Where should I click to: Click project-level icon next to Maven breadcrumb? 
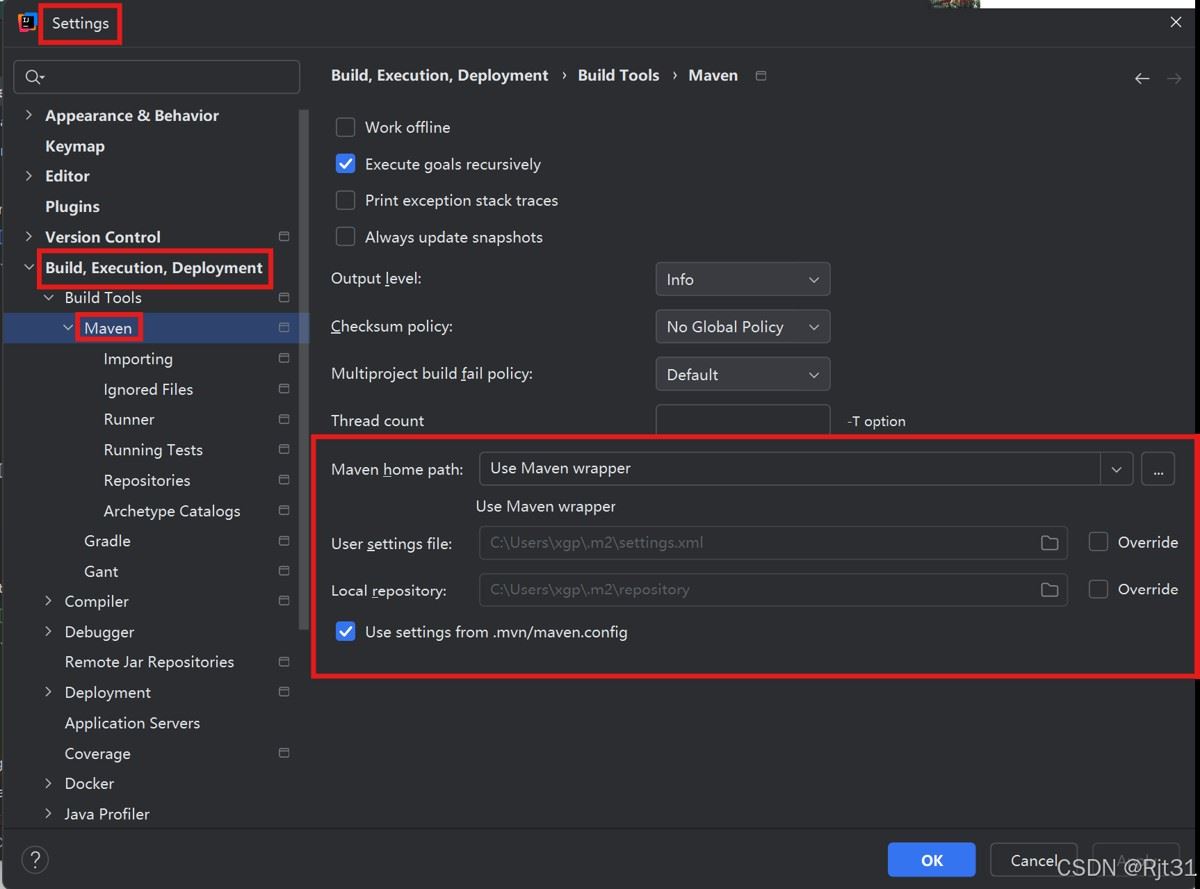point(761,76)
